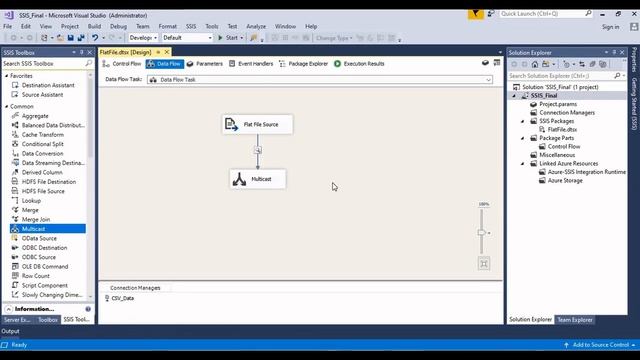Switch to Execution Results tab

359,64
